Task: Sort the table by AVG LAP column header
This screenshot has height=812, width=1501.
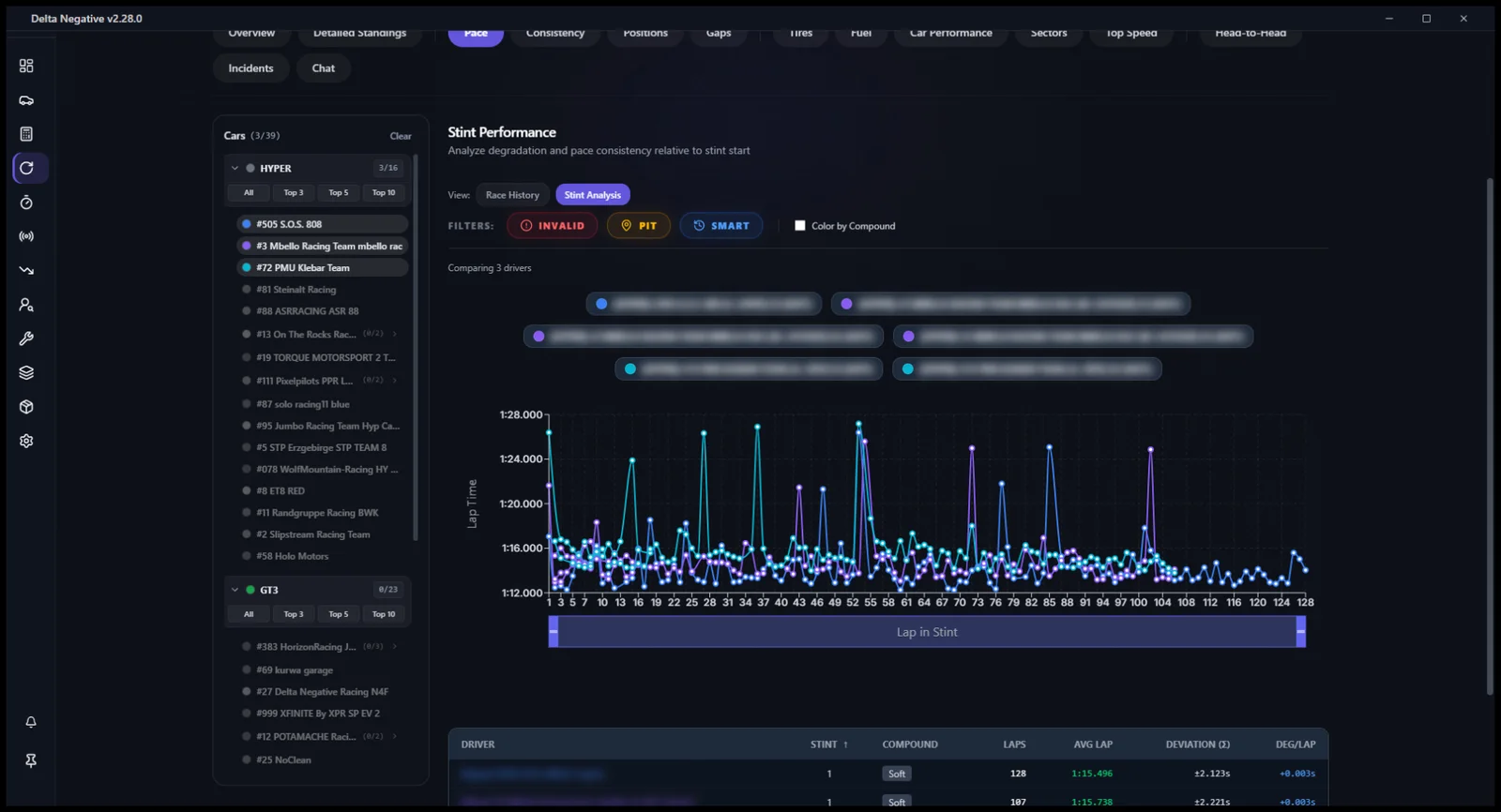Action: click(x=1093, y=744)
